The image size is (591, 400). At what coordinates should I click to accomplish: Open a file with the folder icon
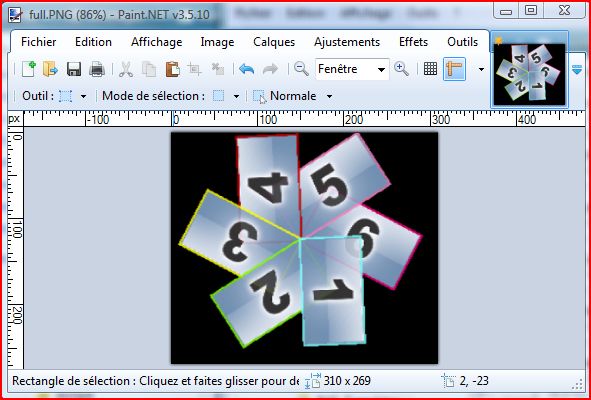click(51, 69)
